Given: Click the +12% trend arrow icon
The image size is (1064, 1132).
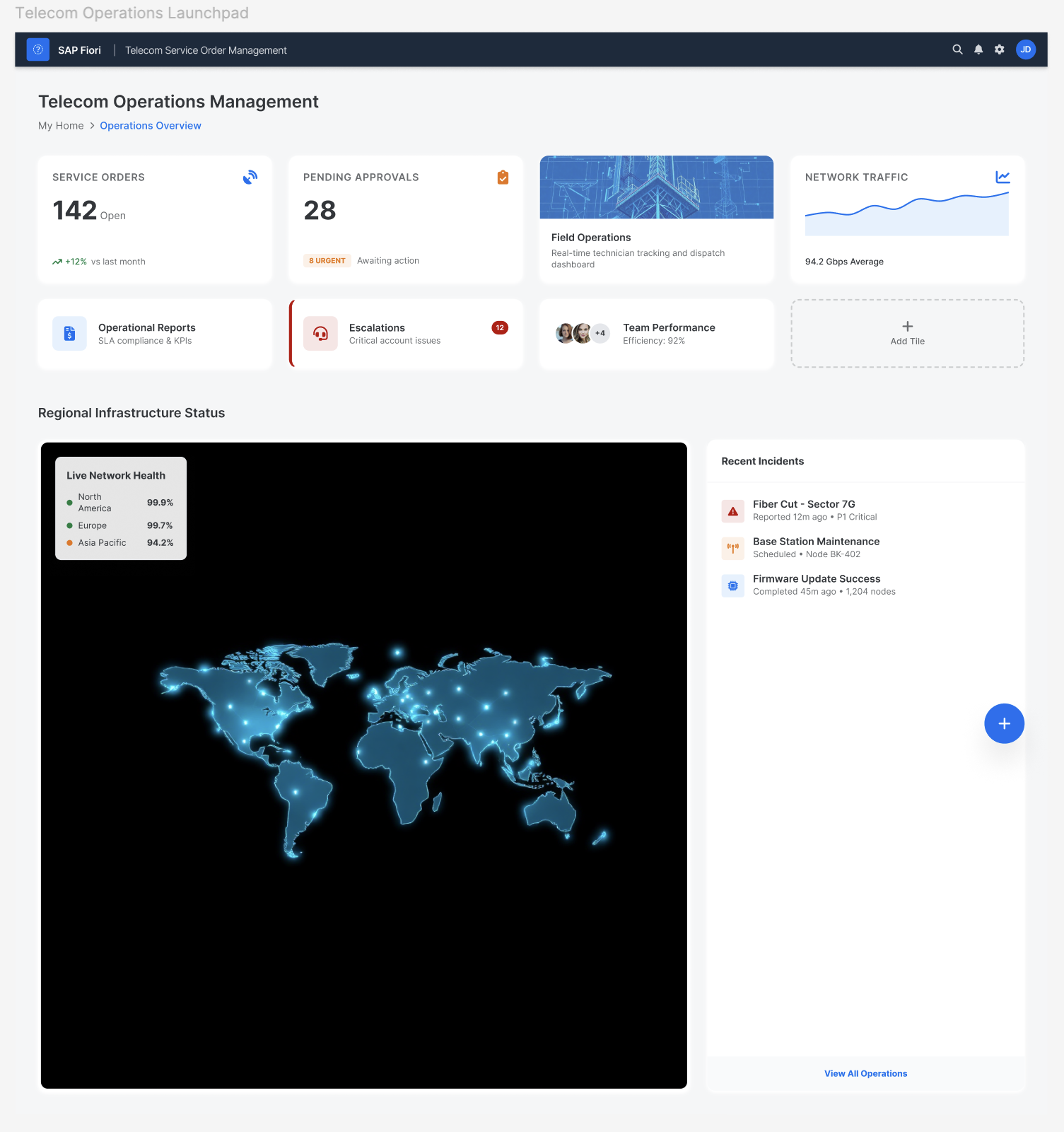Looking at the screenshot, I should coord(57,262).
